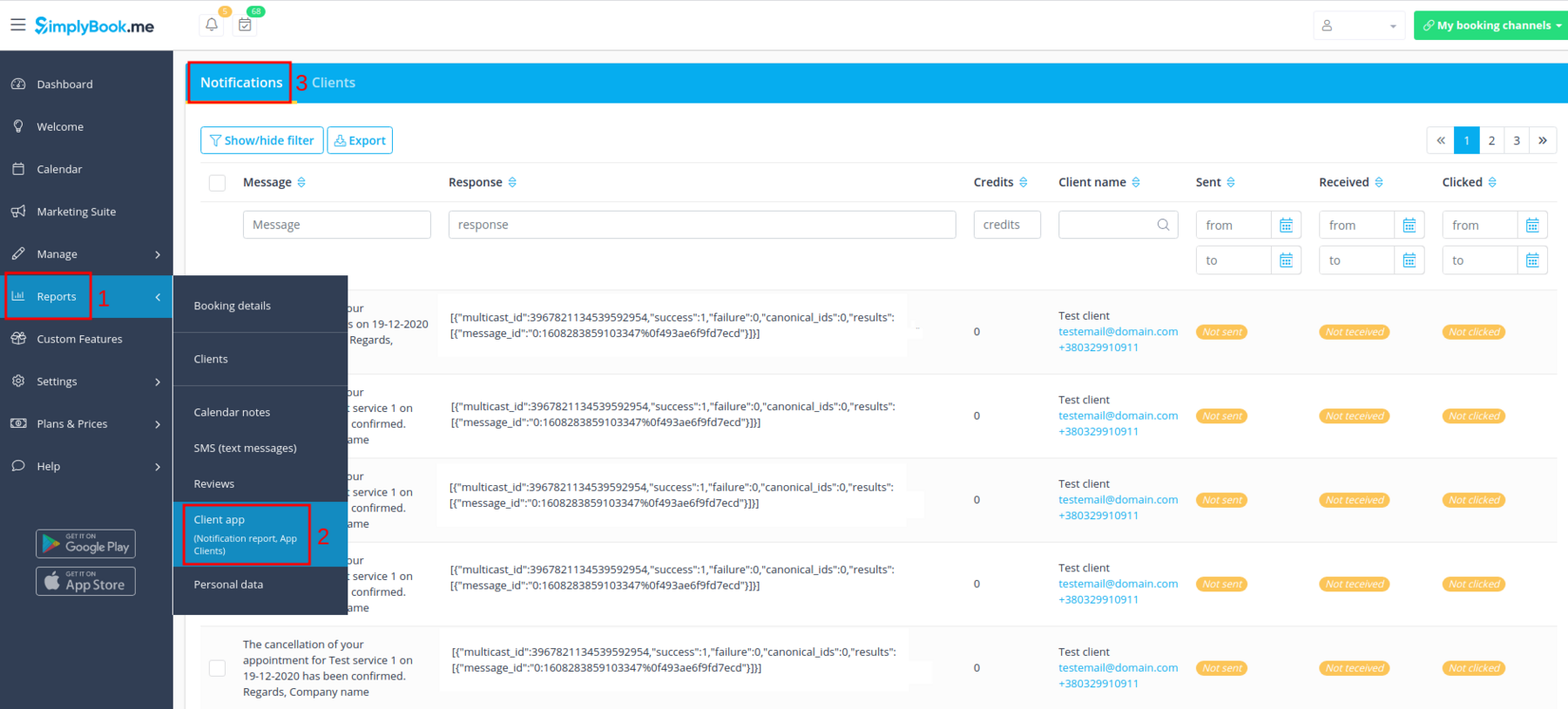Check the cancellation message row checkbox
This screenshot has width=1568, height=709.
(218, 668)
